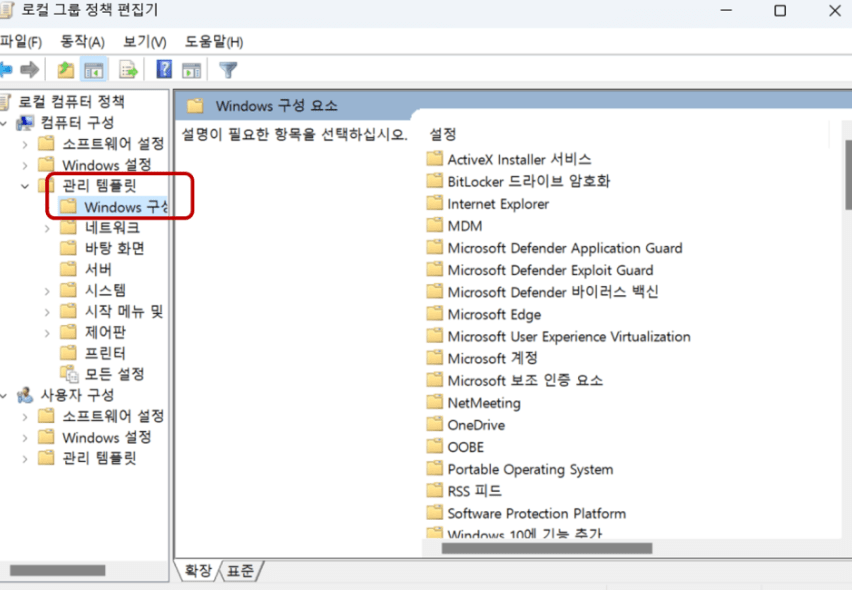
Task: Click the 모든 설정 settings icon in tree
Action: click(x=70, y=374)
